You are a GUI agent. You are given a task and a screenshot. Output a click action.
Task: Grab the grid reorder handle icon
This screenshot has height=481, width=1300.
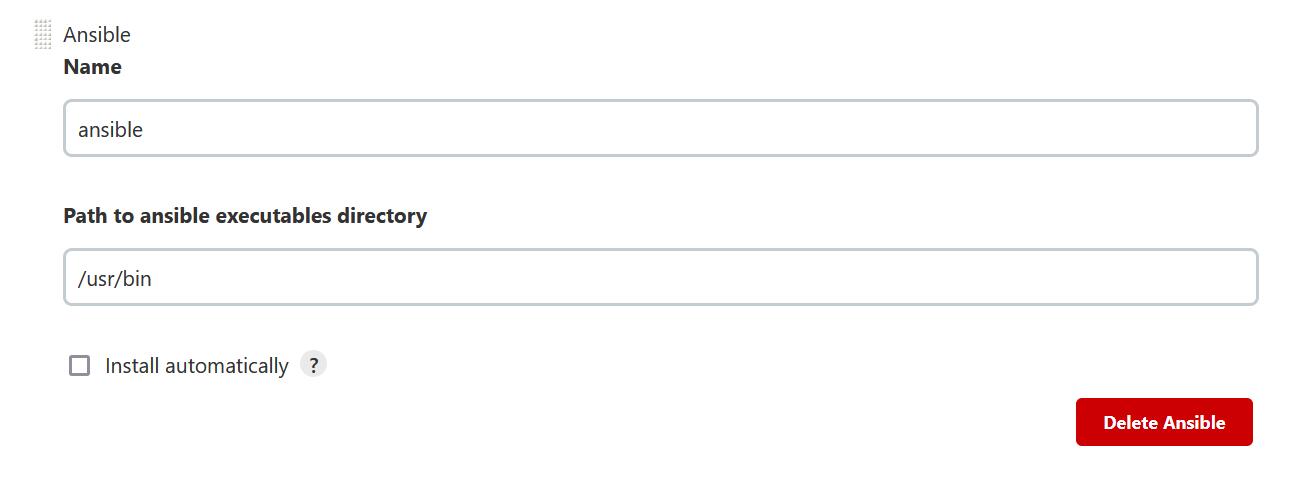click(42, 35)
